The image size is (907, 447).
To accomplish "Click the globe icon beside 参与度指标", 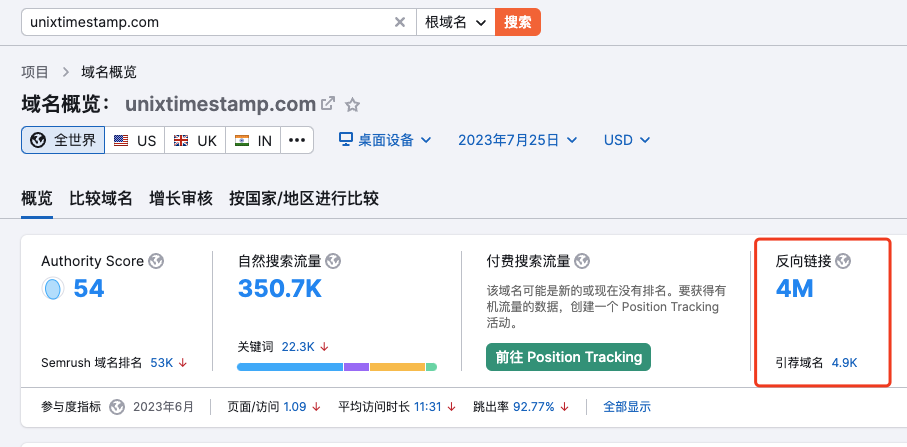I will (117, 407).
